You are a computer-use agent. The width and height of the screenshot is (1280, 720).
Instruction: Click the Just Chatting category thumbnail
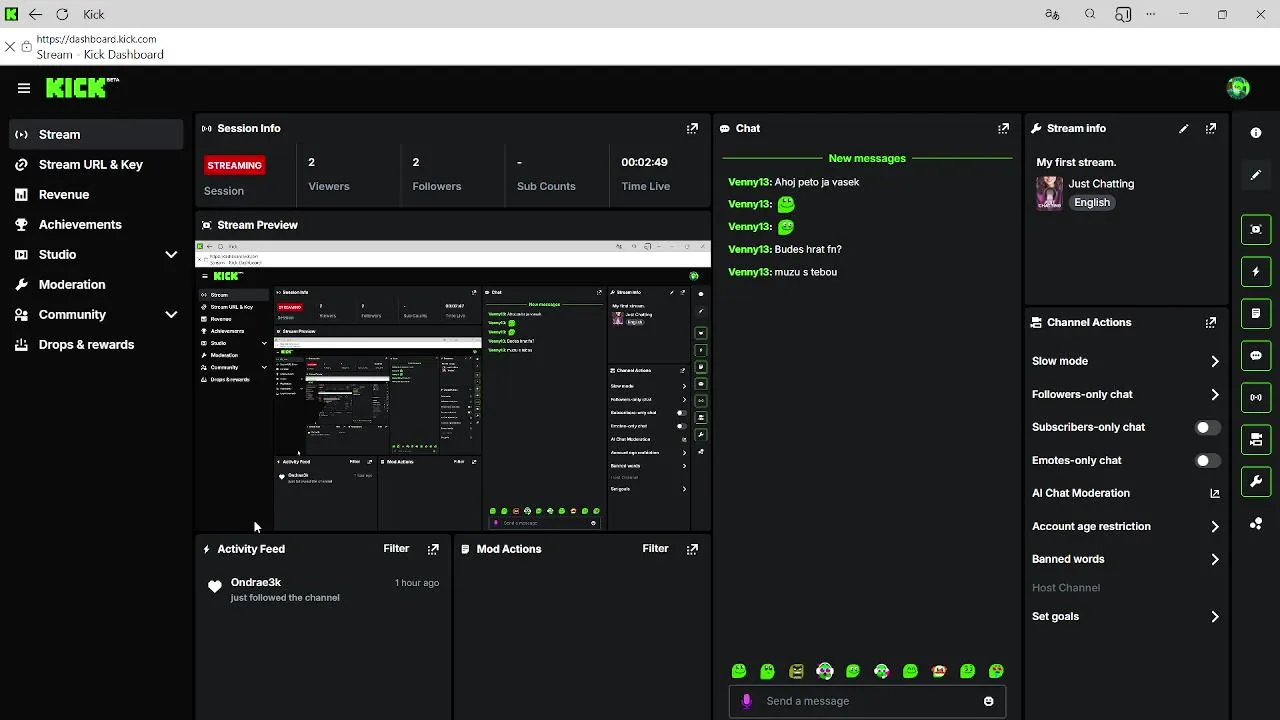click(x=1049, y=193)
